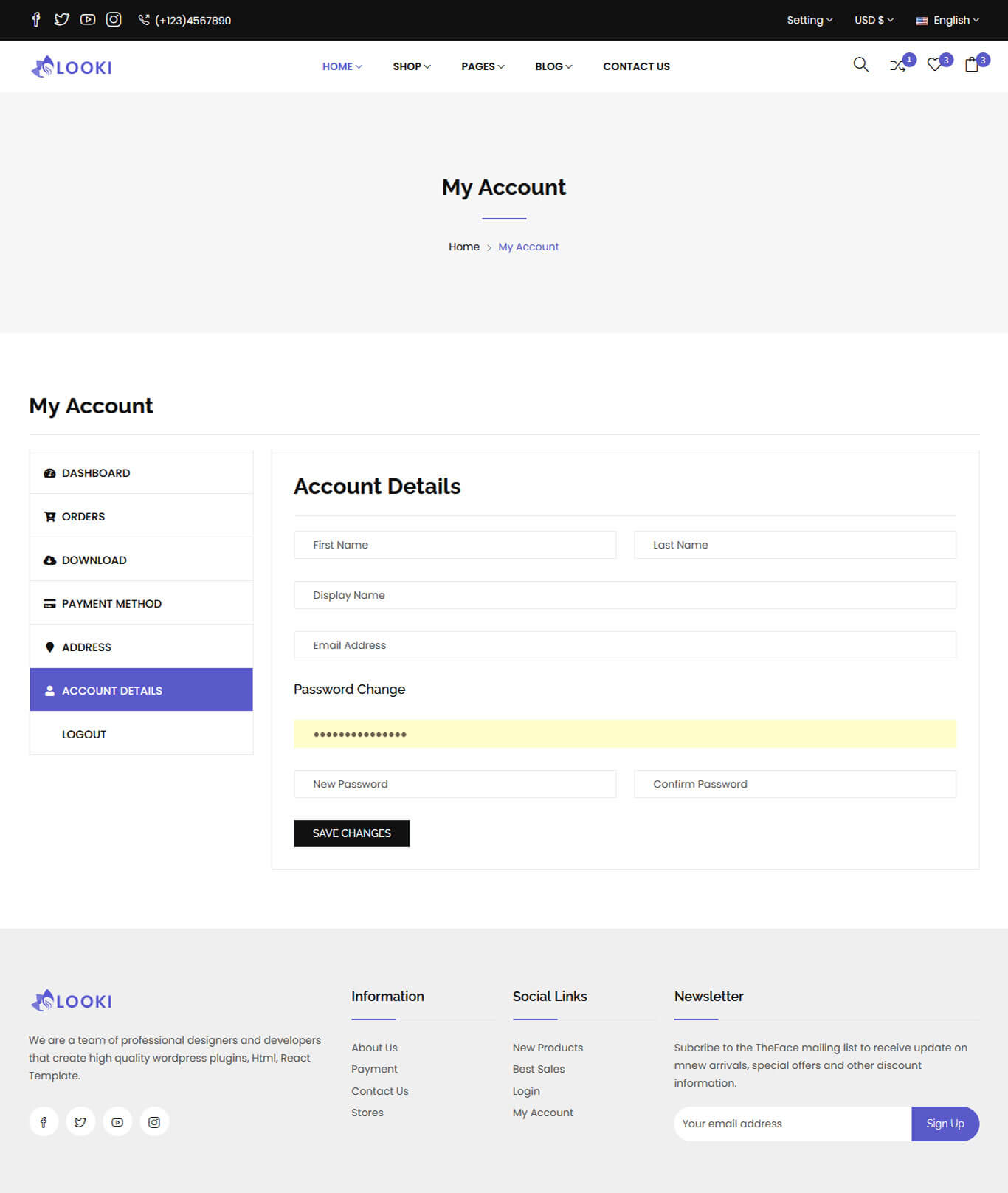The image size is (1008, 1193).
Task: Switch to Payment Method section
Action: pyautogui.click(x=111, y=604)
